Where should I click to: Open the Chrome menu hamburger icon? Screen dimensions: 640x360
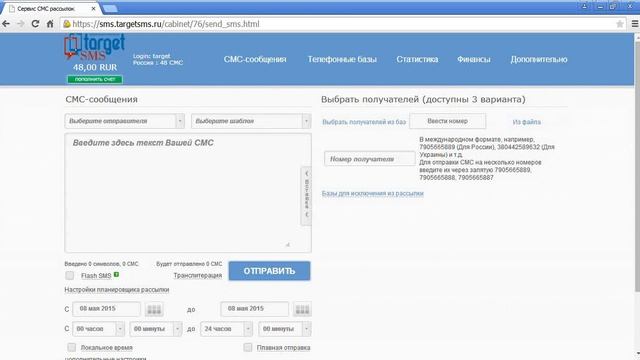[635, 24]
